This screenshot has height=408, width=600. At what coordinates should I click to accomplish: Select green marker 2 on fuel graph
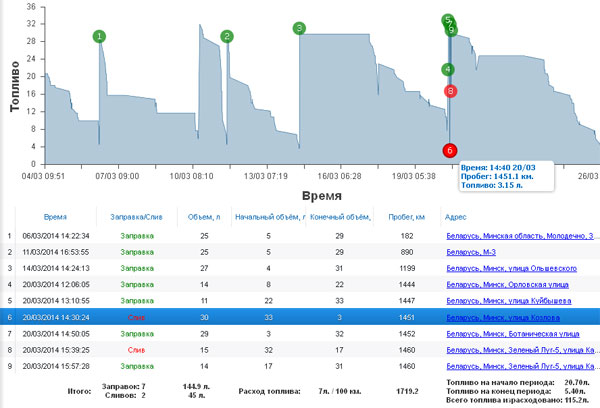coord(227,37)
